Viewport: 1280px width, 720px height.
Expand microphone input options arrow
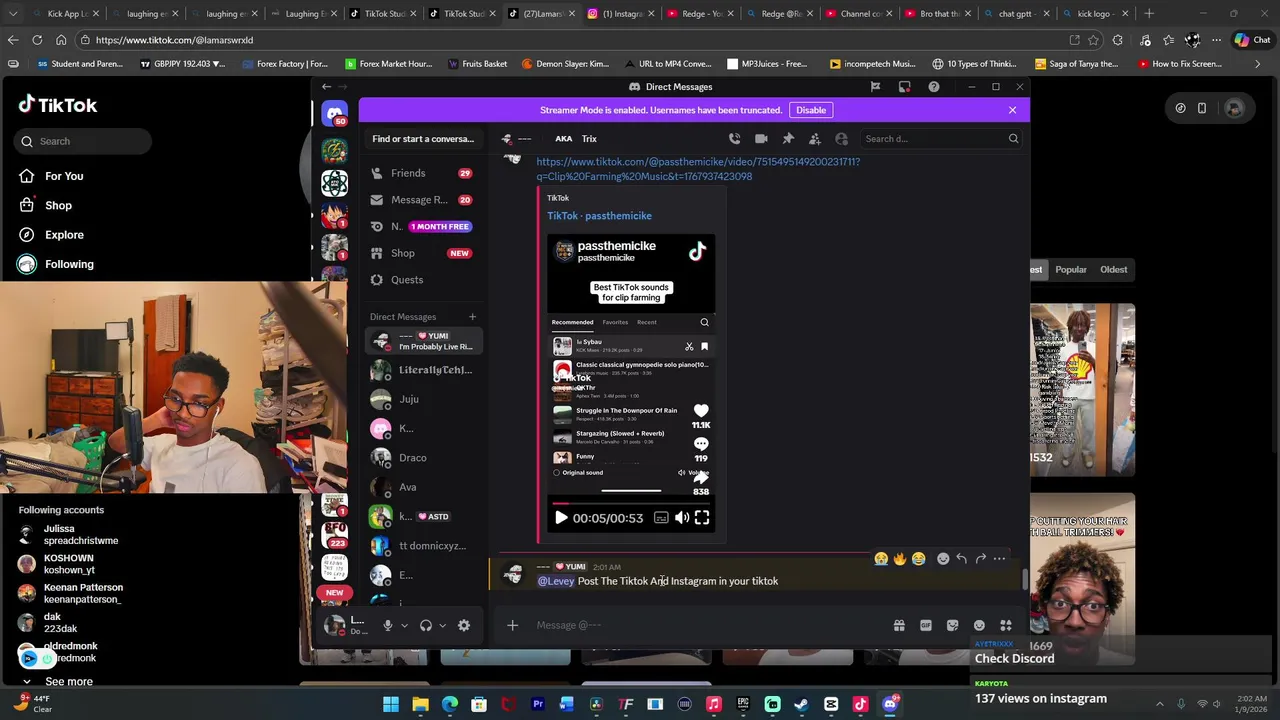(404, 626)
